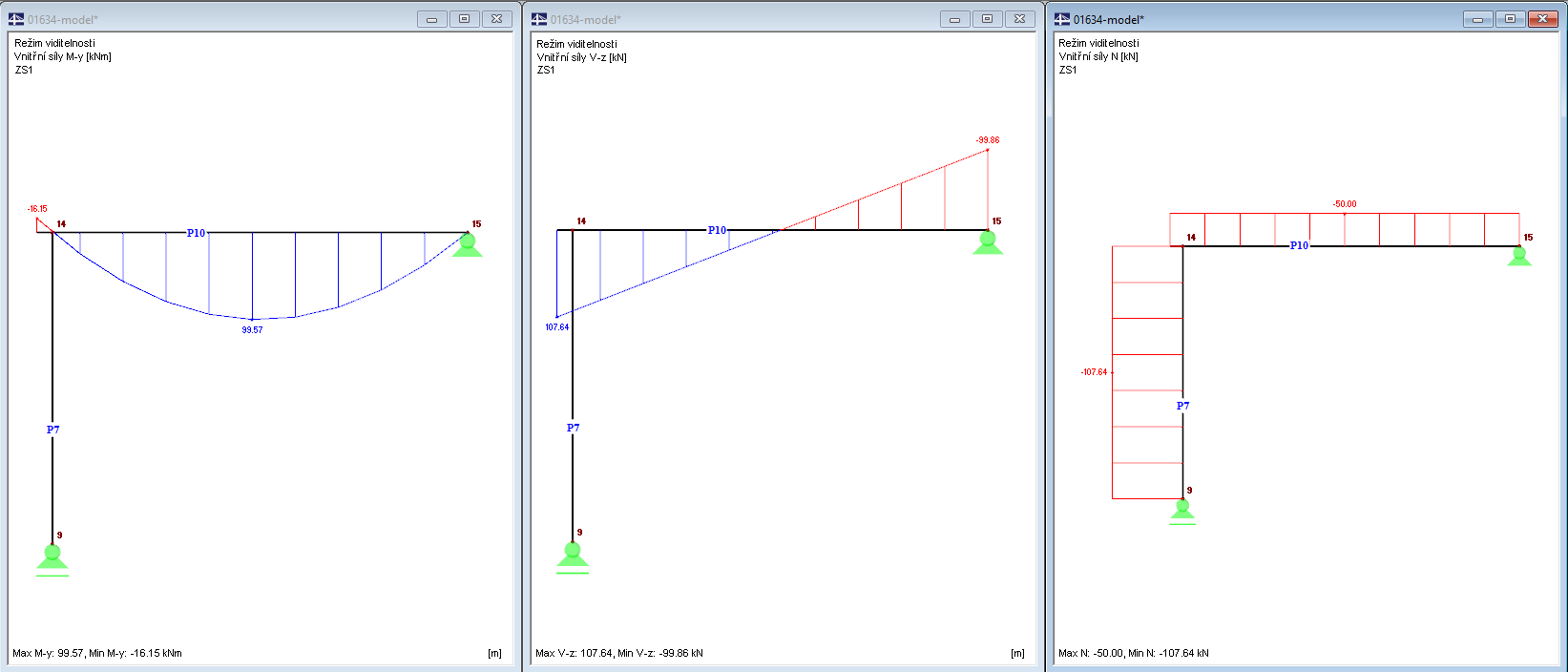Viewport: 1568px width, 672px height.
Task: Select member label P10 in the N window
Action: 1299,245
